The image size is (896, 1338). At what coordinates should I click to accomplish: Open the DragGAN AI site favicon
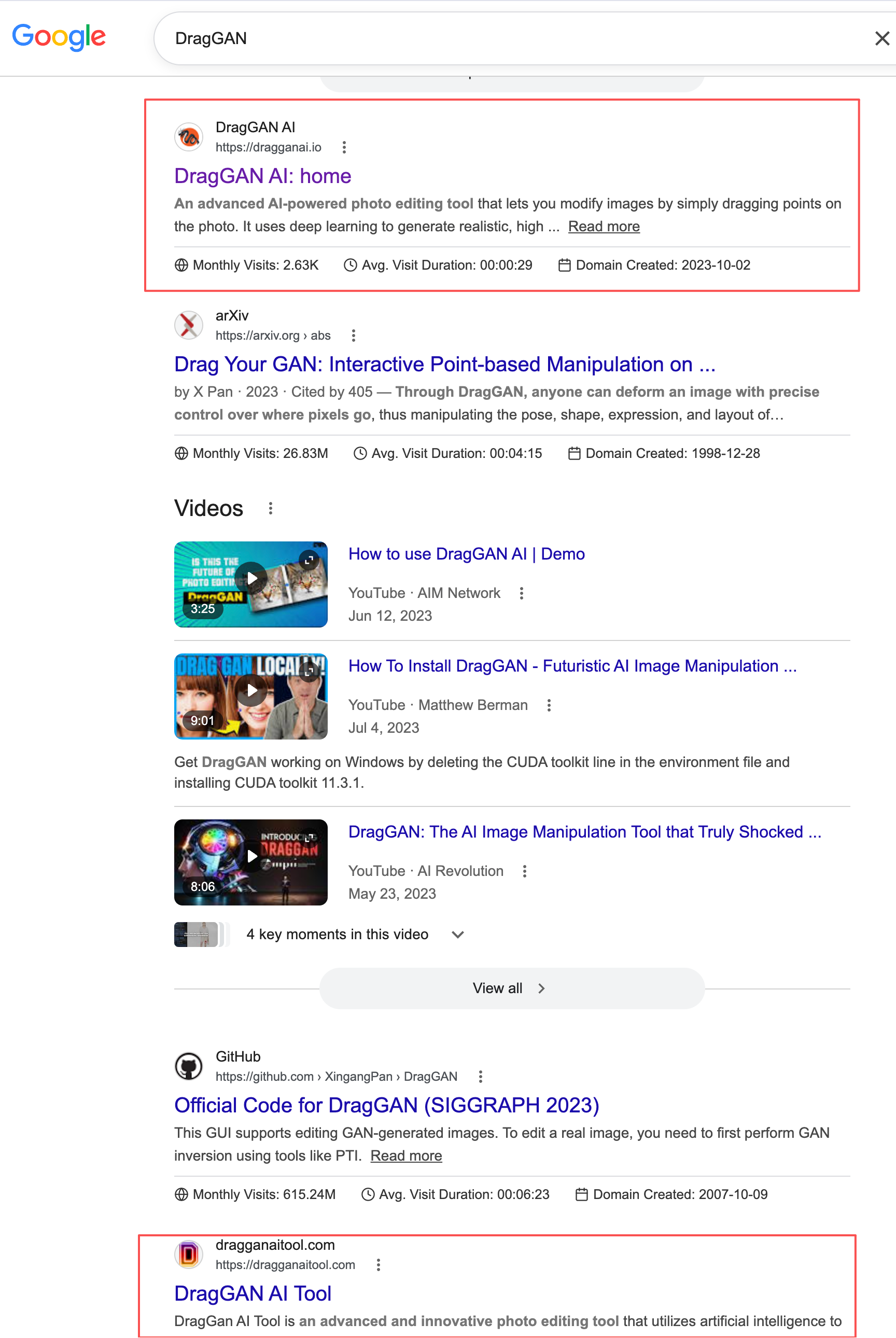click(x=189, y=137)
